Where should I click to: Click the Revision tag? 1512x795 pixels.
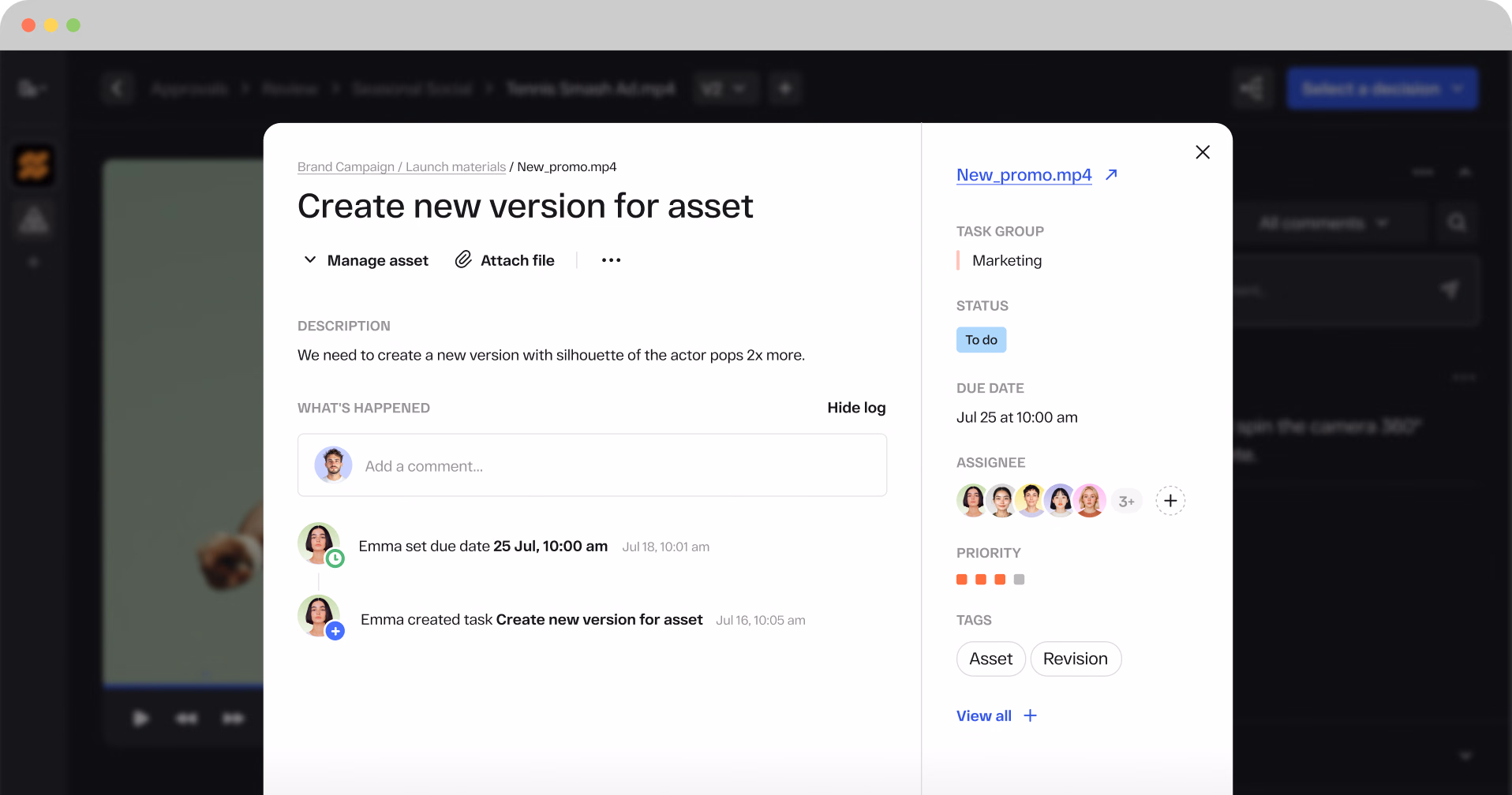click(1076, 659)
